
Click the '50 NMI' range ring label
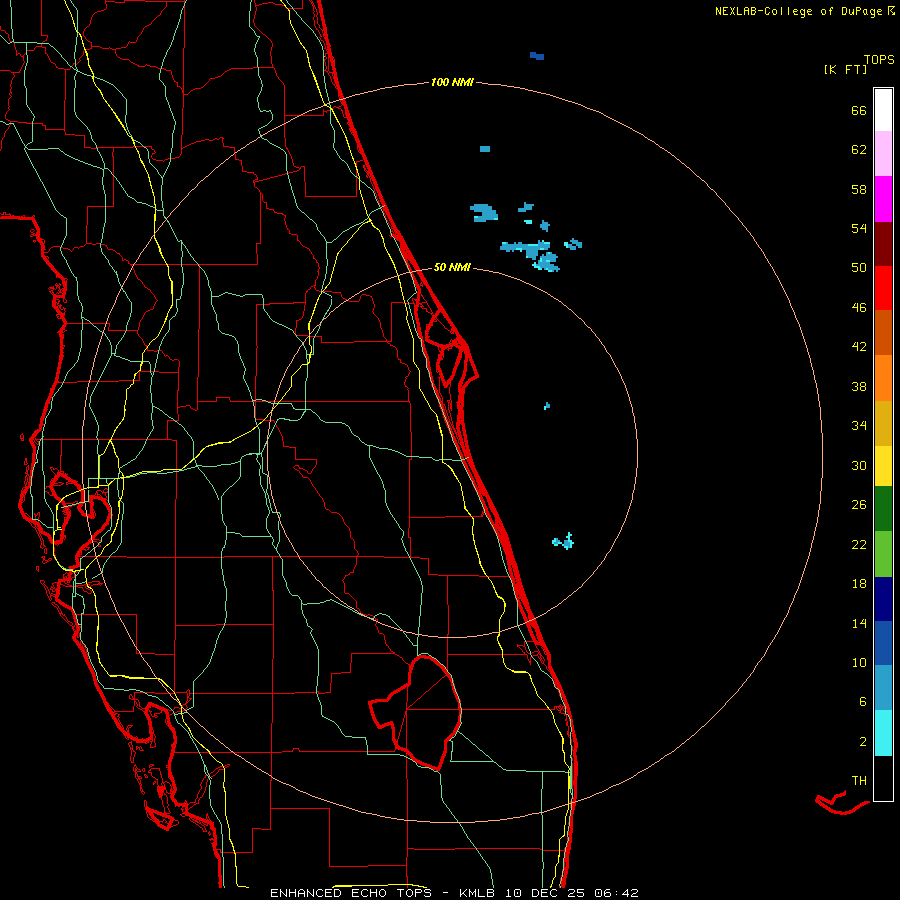pos(452,267)
